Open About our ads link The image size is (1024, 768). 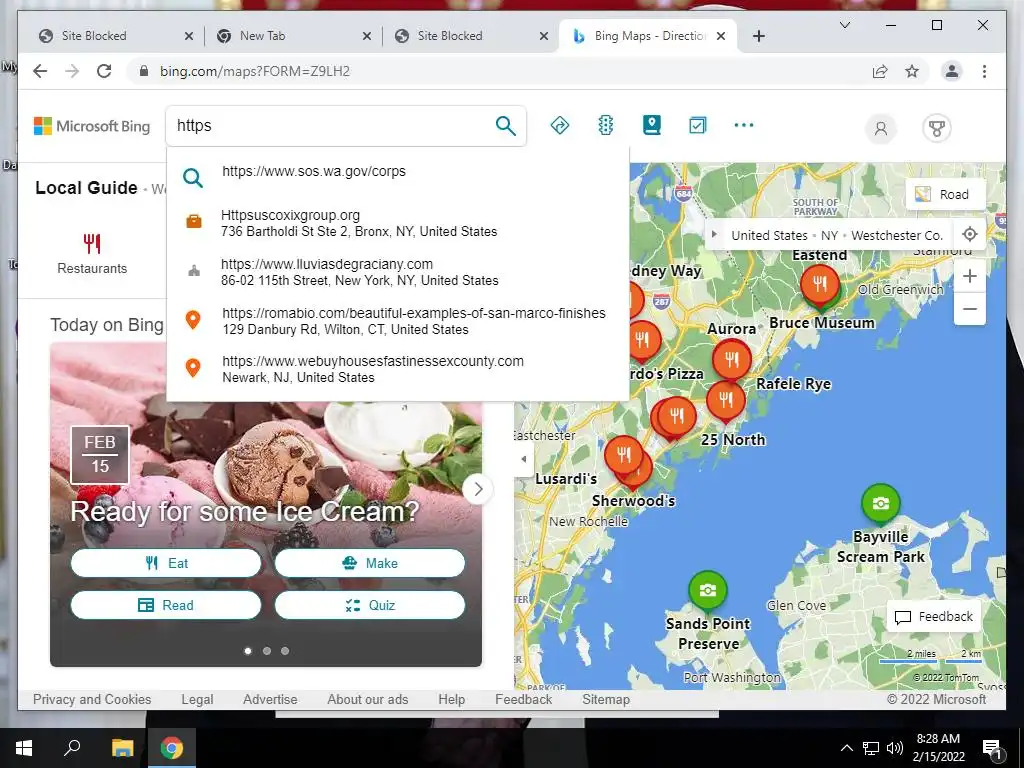click(368, 699)
